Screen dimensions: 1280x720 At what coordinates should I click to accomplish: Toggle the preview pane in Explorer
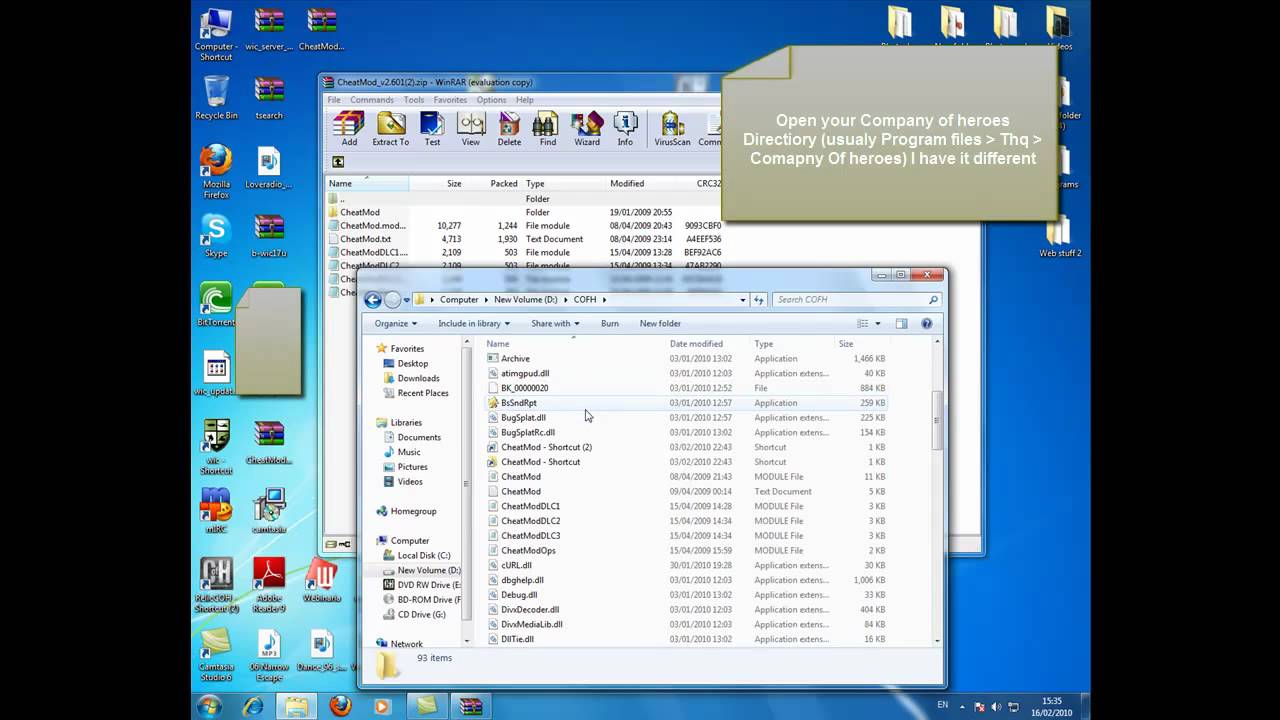[901, 323]
